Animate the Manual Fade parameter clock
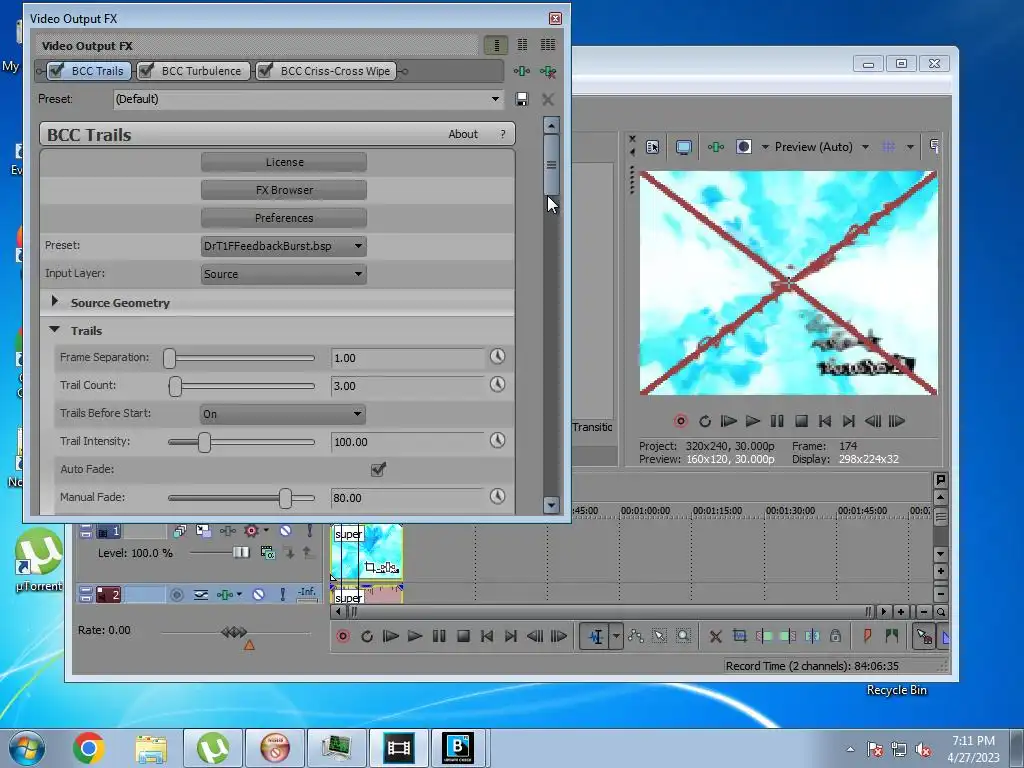1024x768 pixels. [x=498, y=497]
